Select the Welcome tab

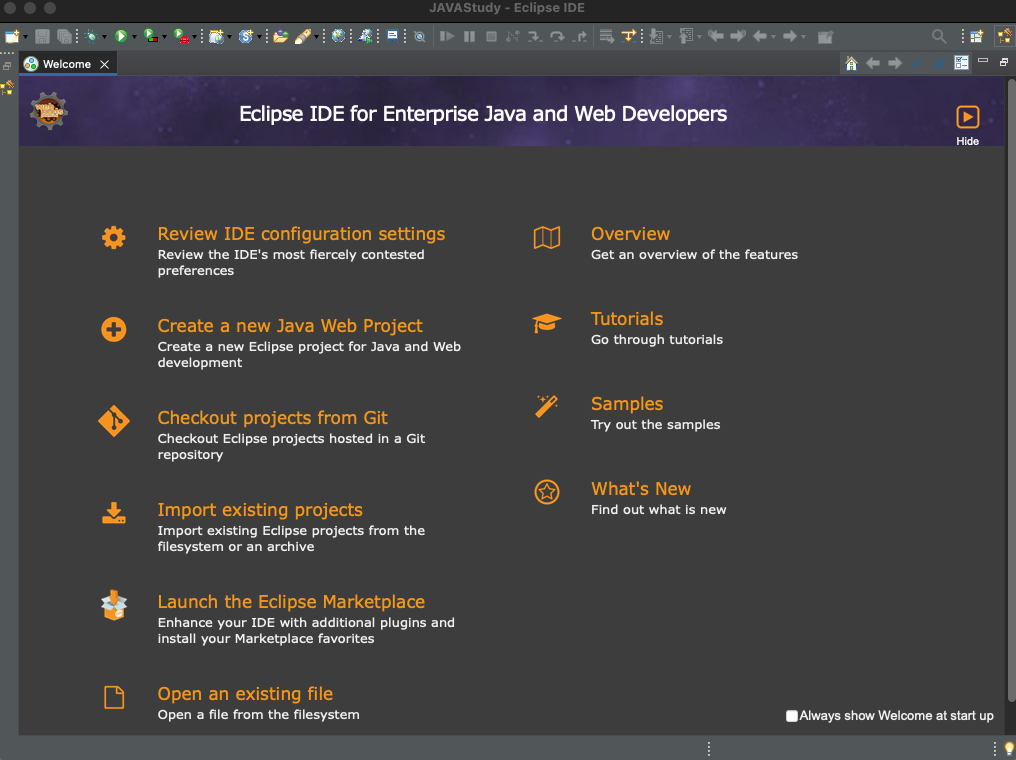(x=67, y=64)
